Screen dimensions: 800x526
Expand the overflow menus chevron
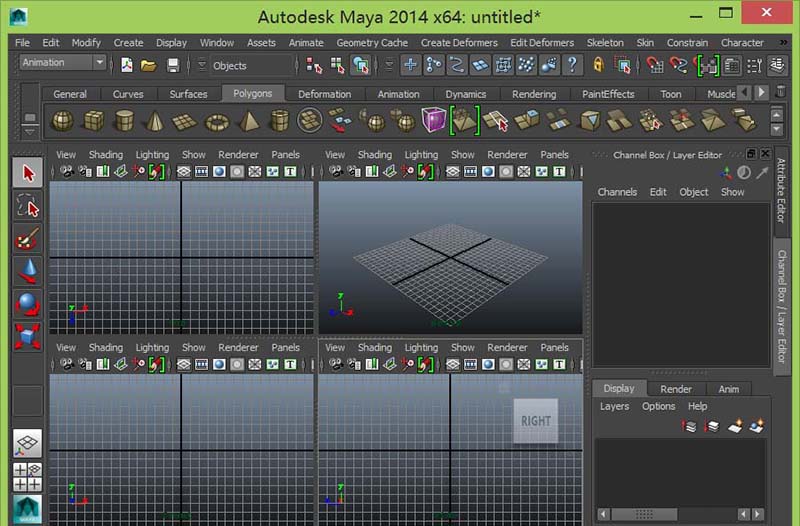(783, 42)
